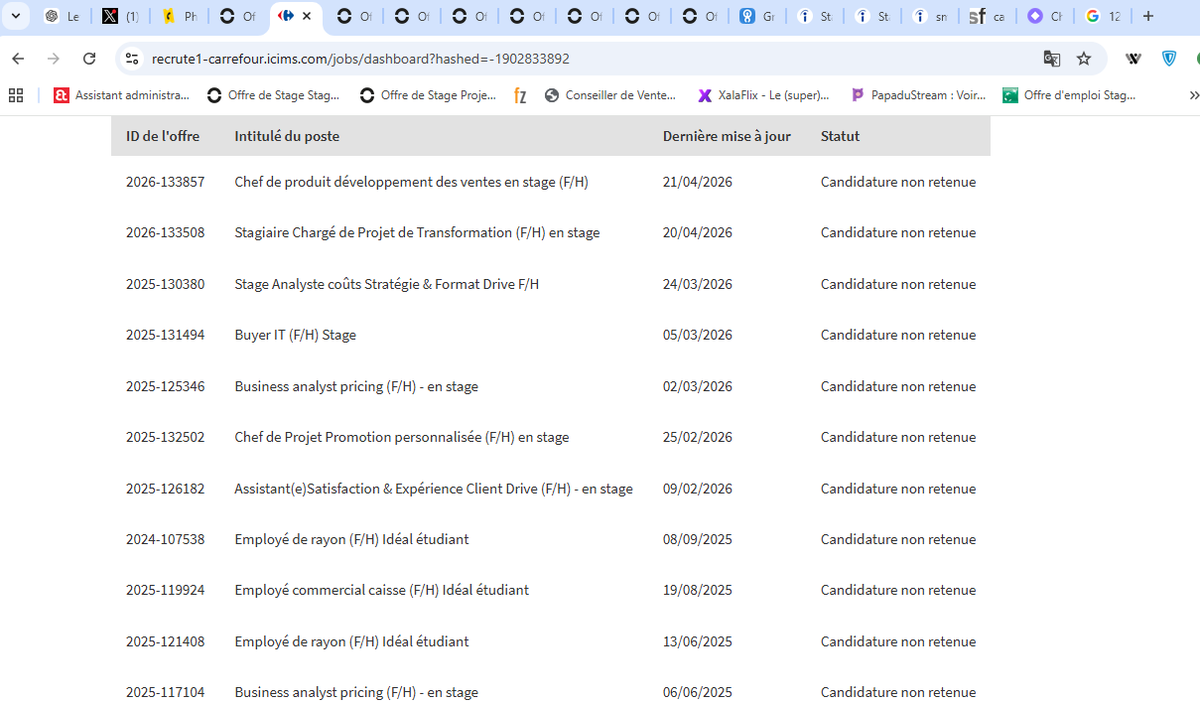Expand the bookmarks overflow chevron

(x=1192, y=96)
